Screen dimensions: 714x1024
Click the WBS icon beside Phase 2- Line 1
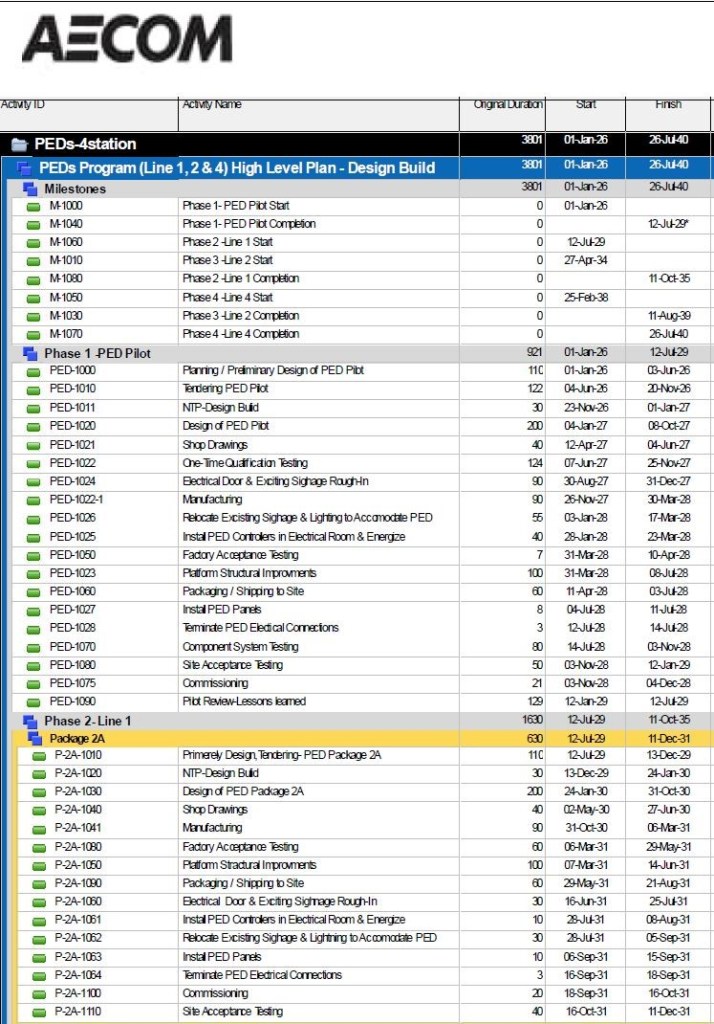(x=29, y=721)
